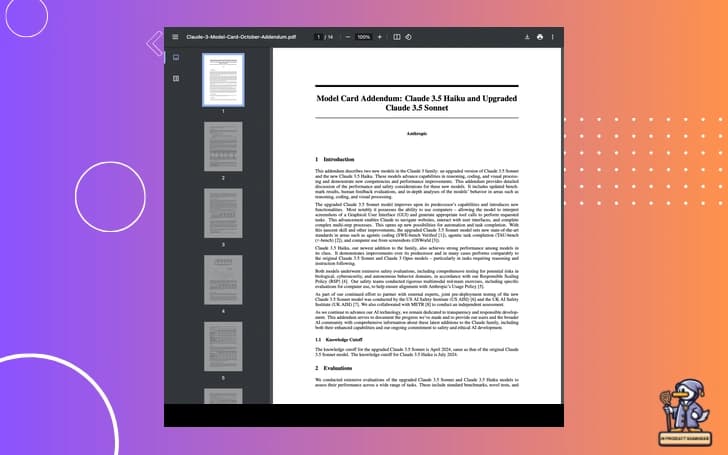Print the PDF document

(x=540, y=37)
